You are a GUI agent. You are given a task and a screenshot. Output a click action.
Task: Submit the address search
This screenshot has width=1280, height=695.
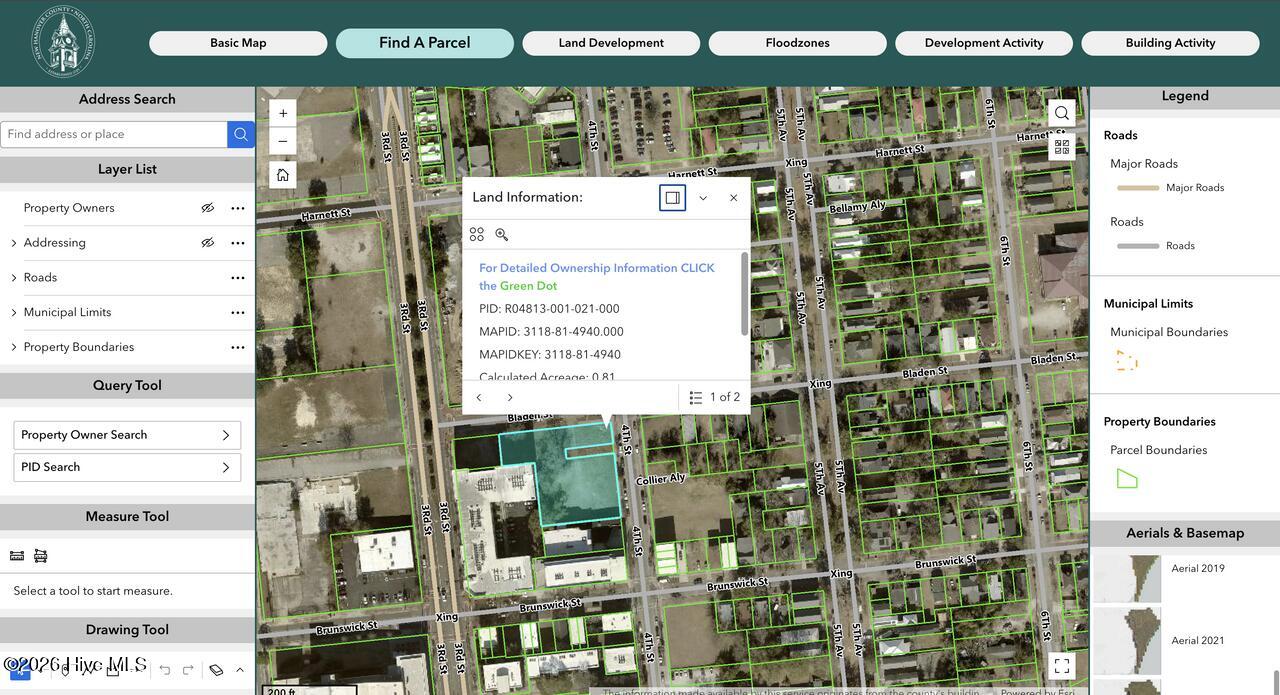[241, 134]
